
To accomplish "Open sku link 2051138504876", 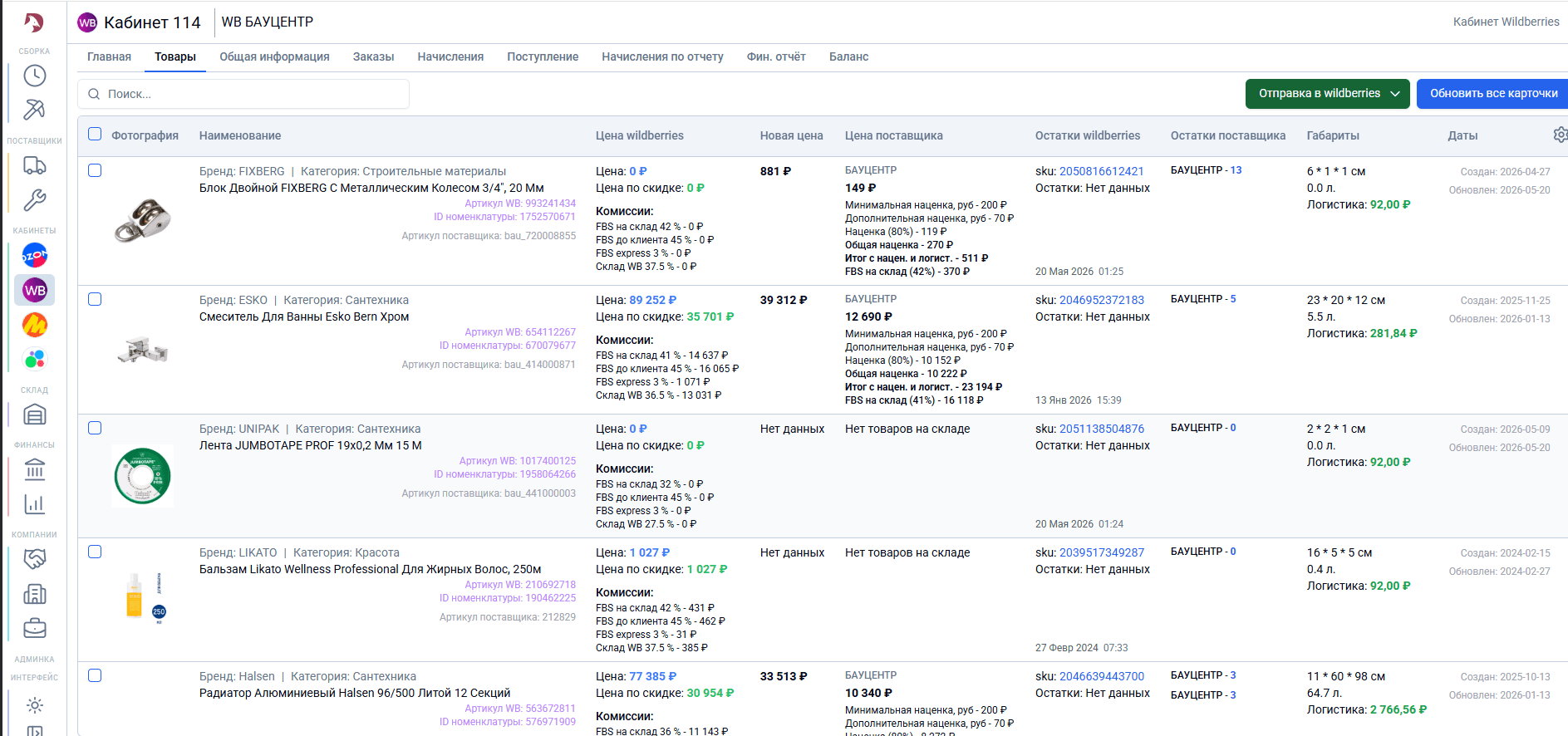I will (1101, 429).
